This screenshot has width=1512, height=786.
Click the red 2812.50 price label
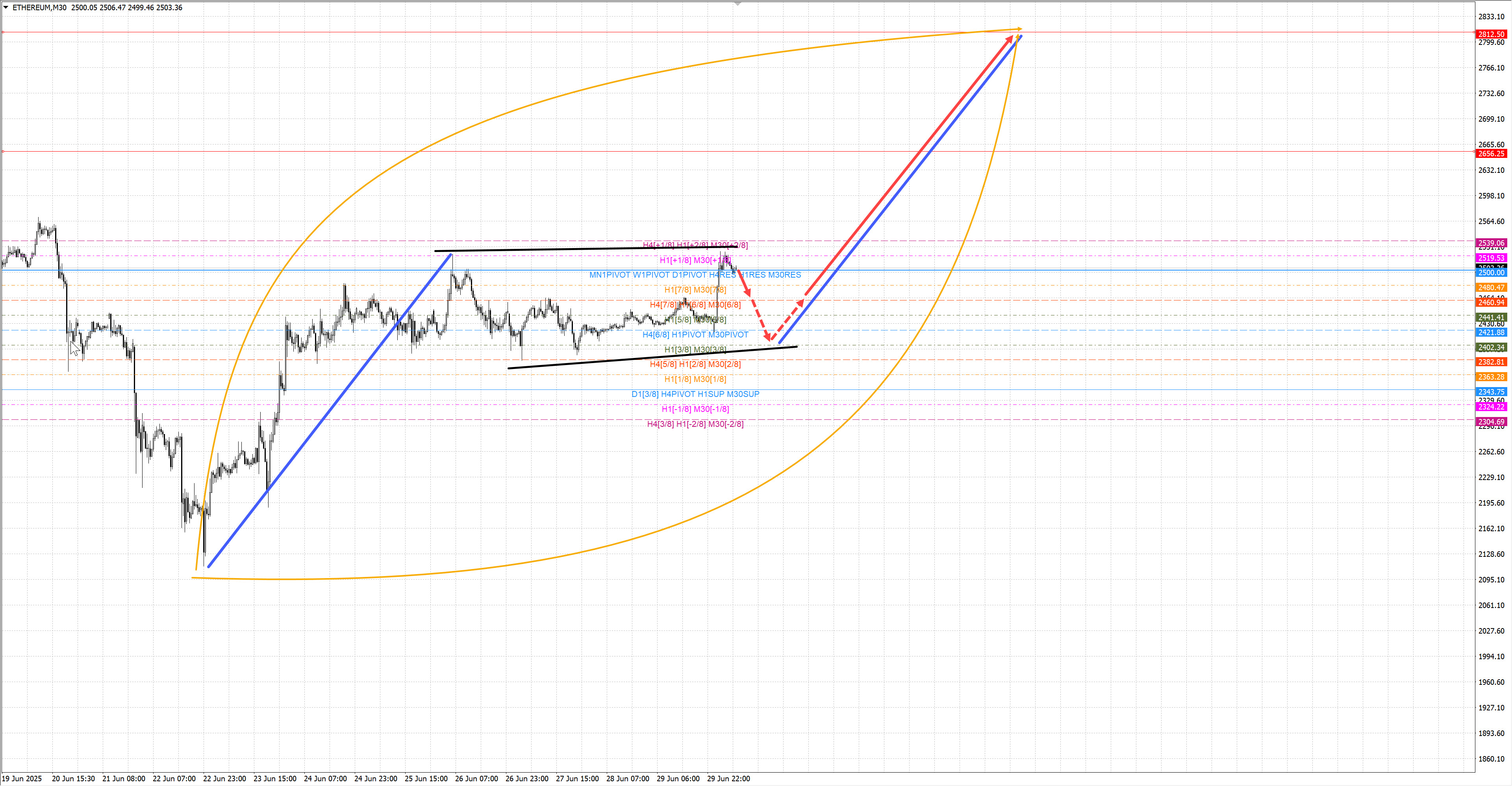pos(1491,34)
